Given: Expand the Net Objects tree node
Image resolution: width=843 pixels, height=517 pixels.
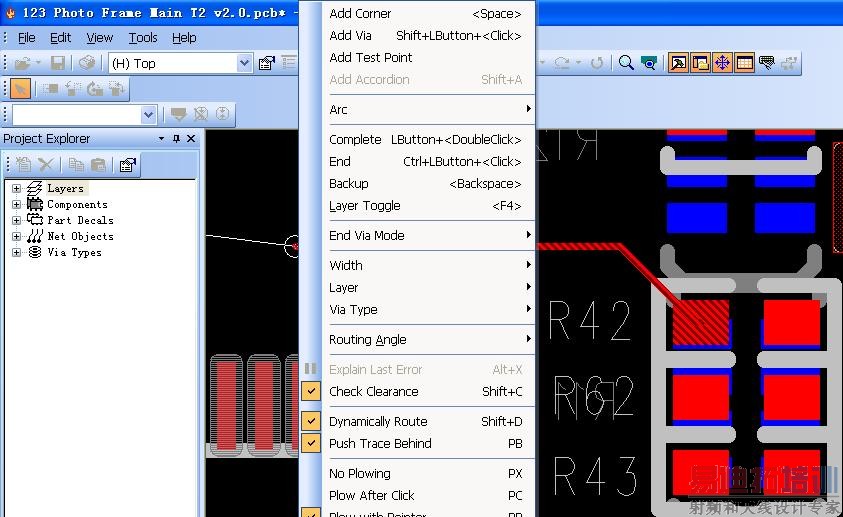Looking at the screenshot, I should click(x=17, y=236).
